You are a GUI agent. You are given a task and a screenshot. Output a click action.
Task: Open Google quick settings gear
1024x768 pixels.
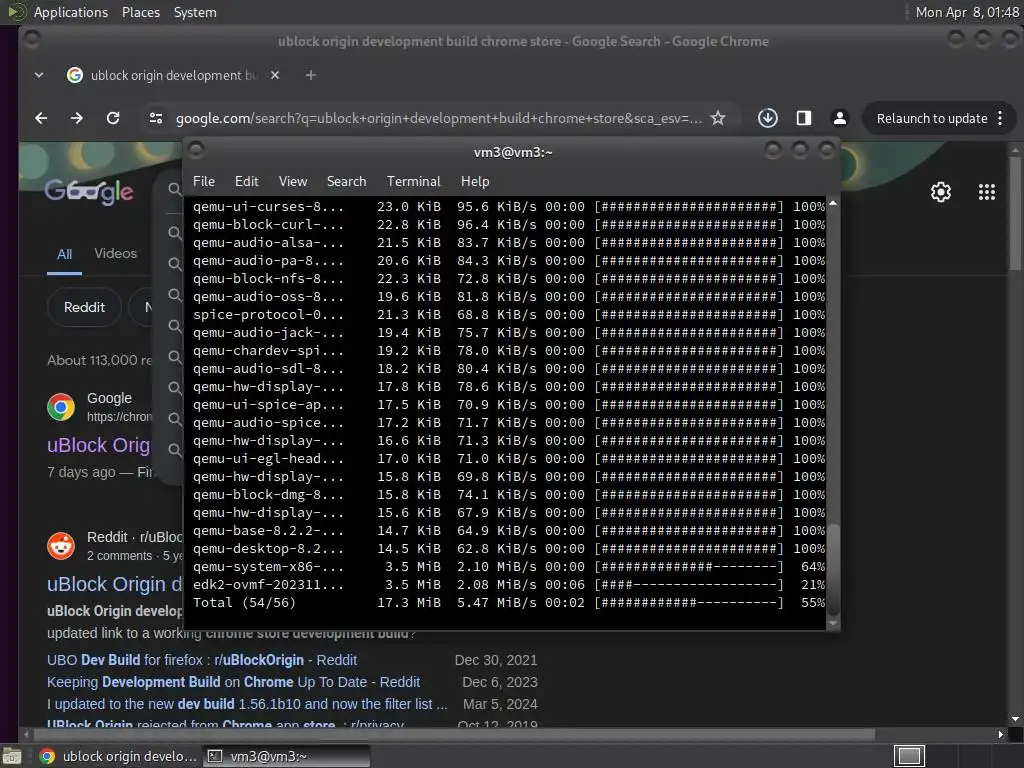pos(940,192)
